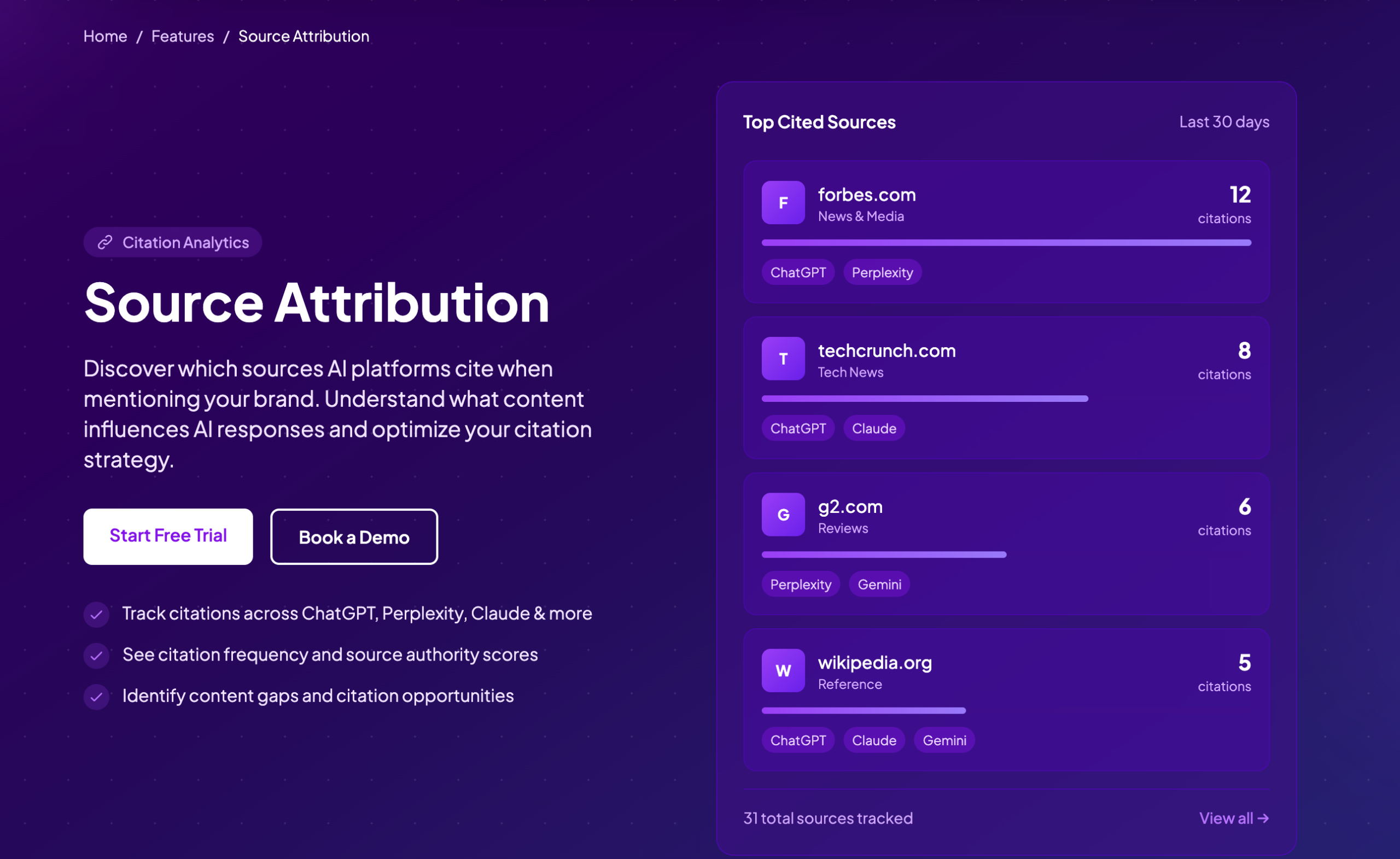
Task: Click the link icon in Citation Analytics badge
Action: point(104,243)
